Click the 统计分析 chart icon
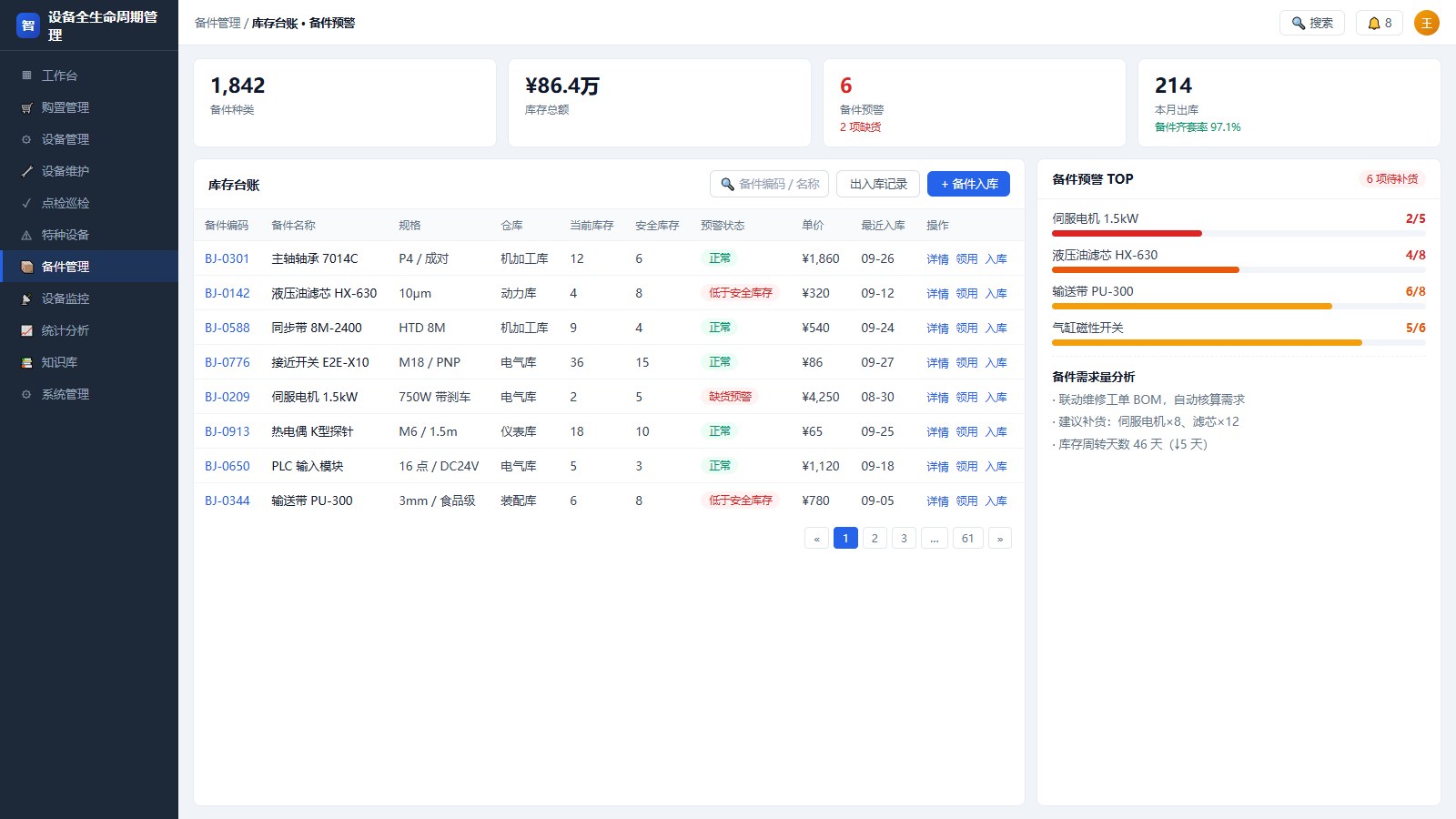The image size is (1456, 819). 26,330
